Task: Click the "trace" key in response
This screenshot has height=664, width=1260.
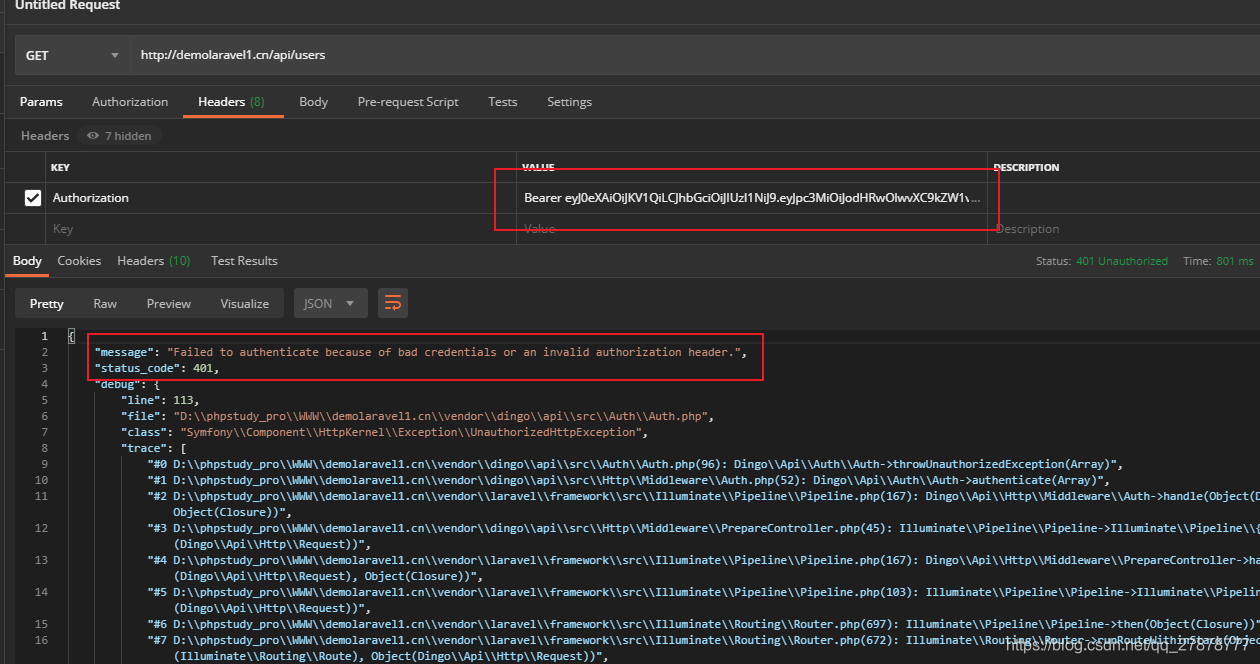Action: (143, 448)
